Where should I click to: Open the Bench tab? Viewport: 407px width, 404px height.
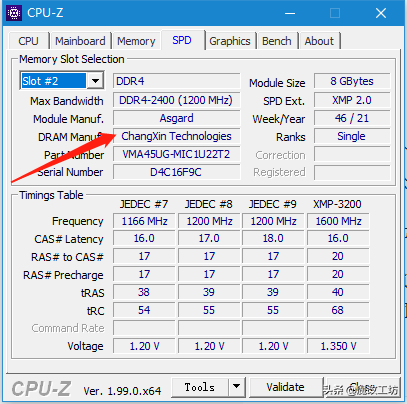tap(277, 41)
